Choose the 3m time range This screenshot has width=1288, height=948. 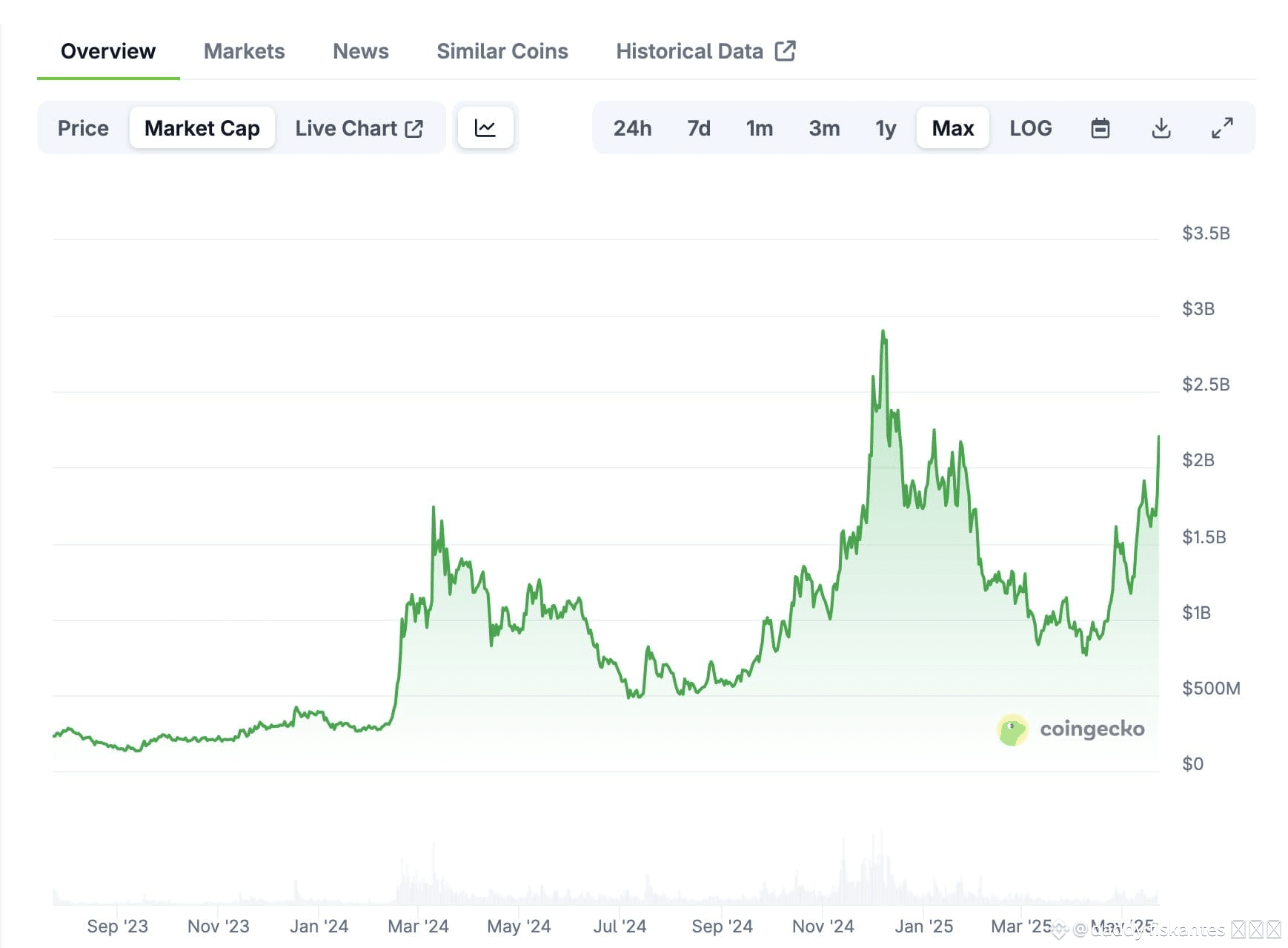(x=824, y=128)
